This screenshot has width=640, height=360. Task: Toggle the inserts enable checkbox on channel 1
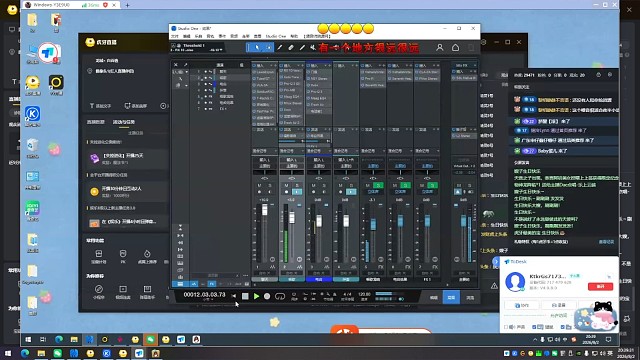254,66
